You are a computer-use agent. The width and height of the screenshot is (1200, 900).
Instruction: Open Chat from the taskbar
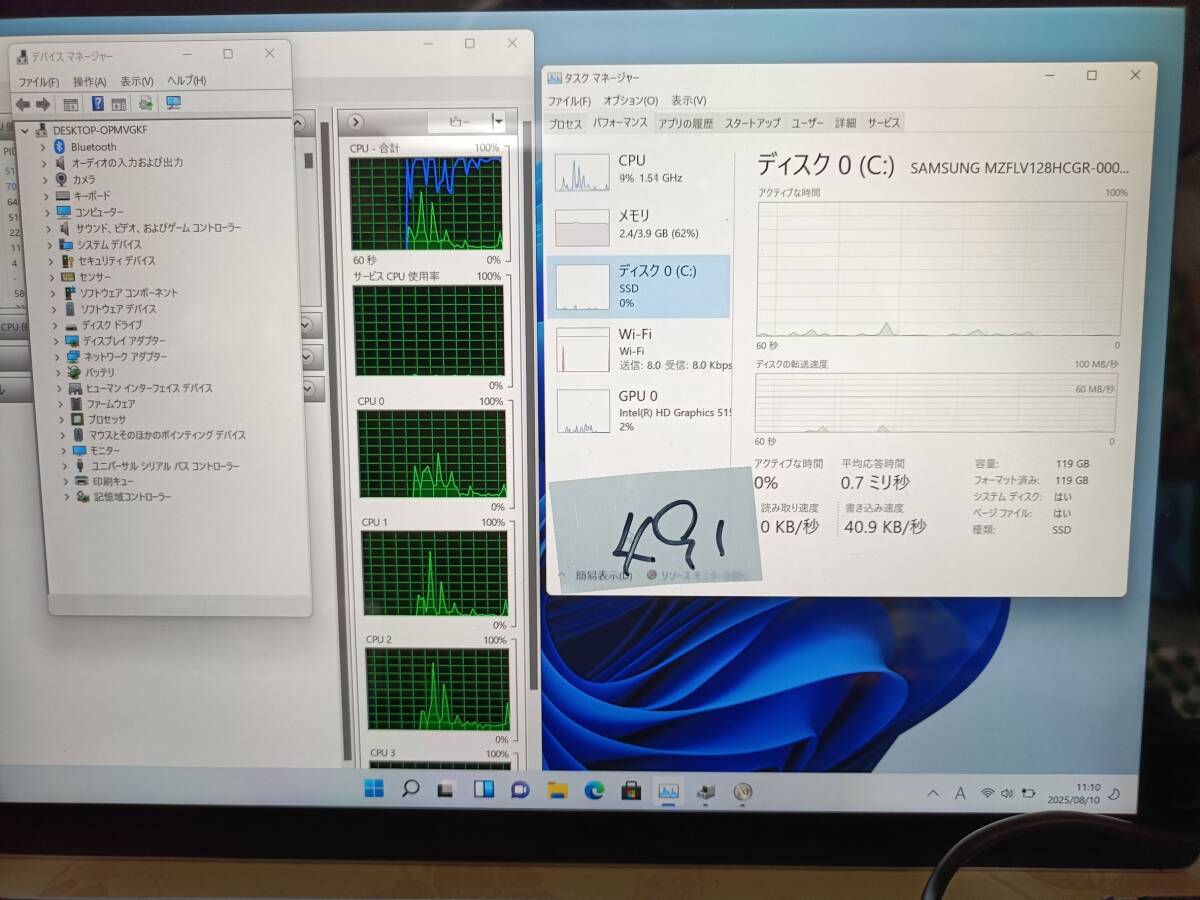click(x=519, y=790)
